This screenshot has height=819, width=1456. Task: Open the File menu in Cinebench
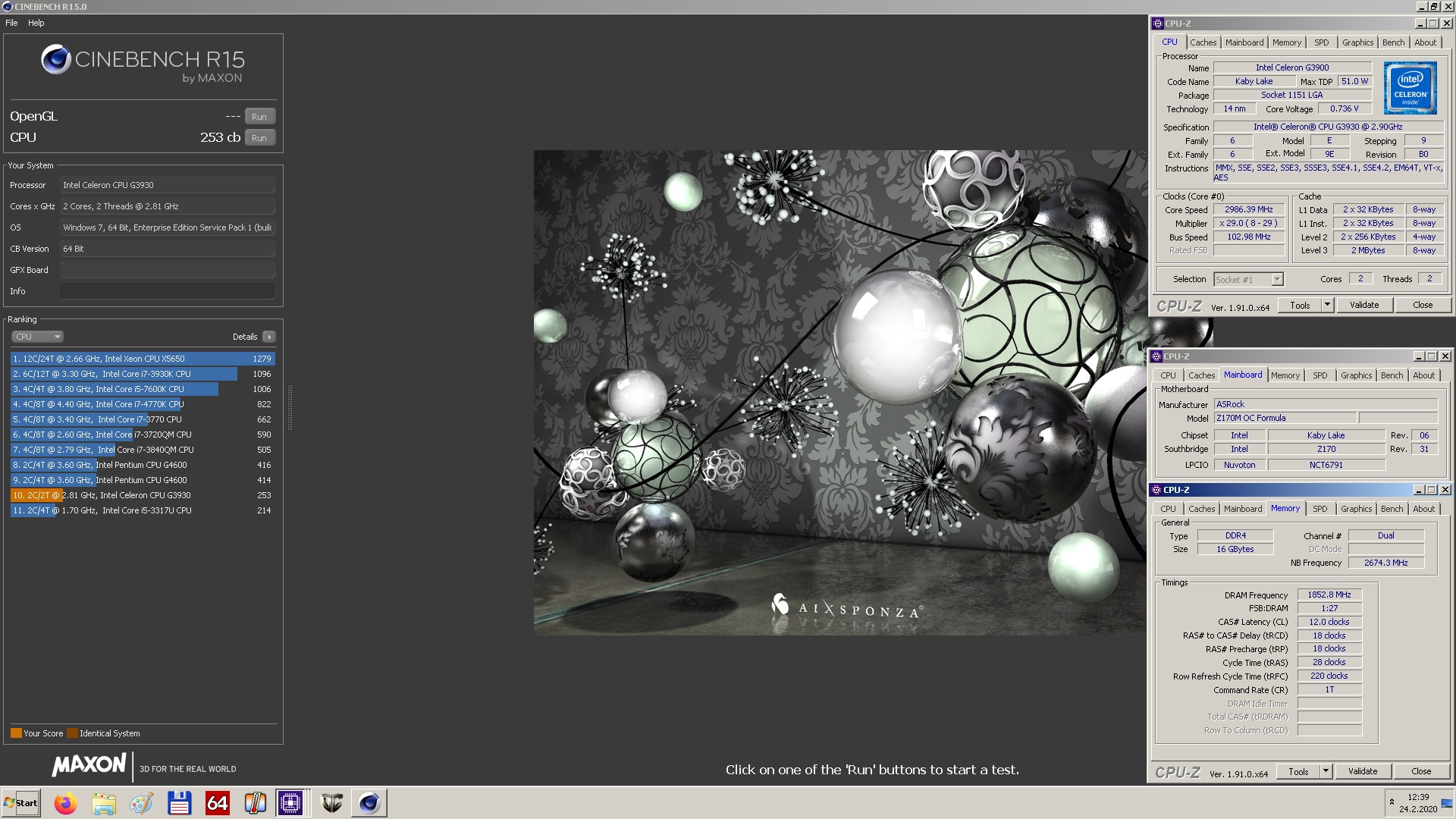pyautogui.click(x=11, y=23)
